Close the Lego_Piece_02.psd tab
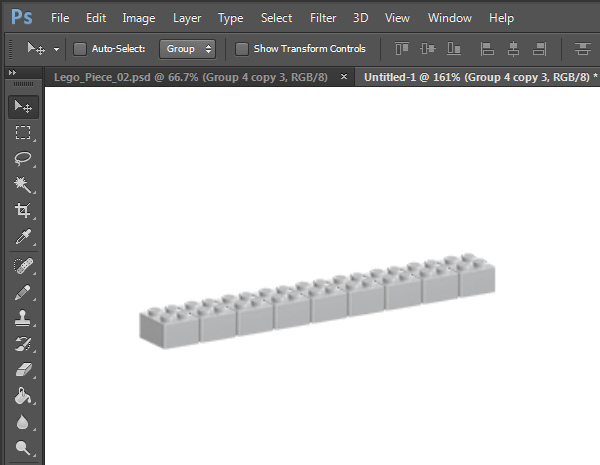The height and width of the screenshot is (465, 600). point(344,77)
